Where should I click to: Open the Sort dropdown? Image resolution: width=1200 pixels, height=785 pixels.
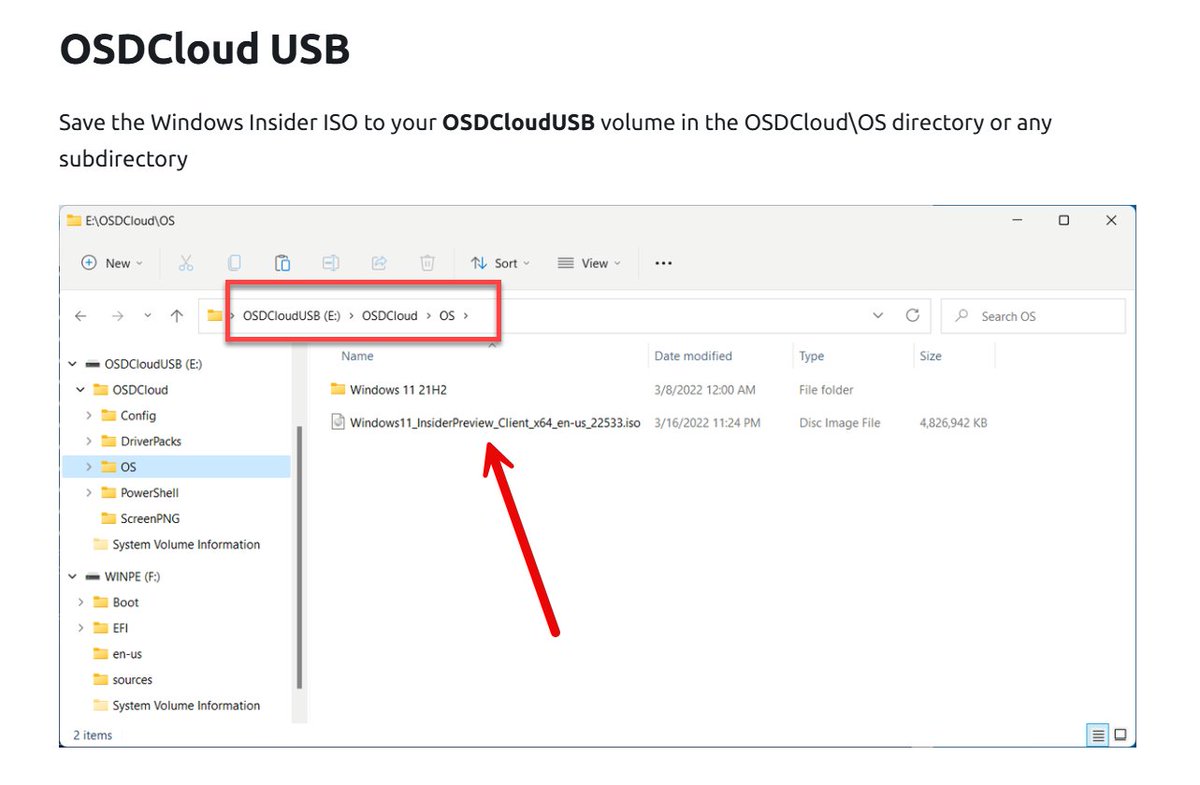500,263
